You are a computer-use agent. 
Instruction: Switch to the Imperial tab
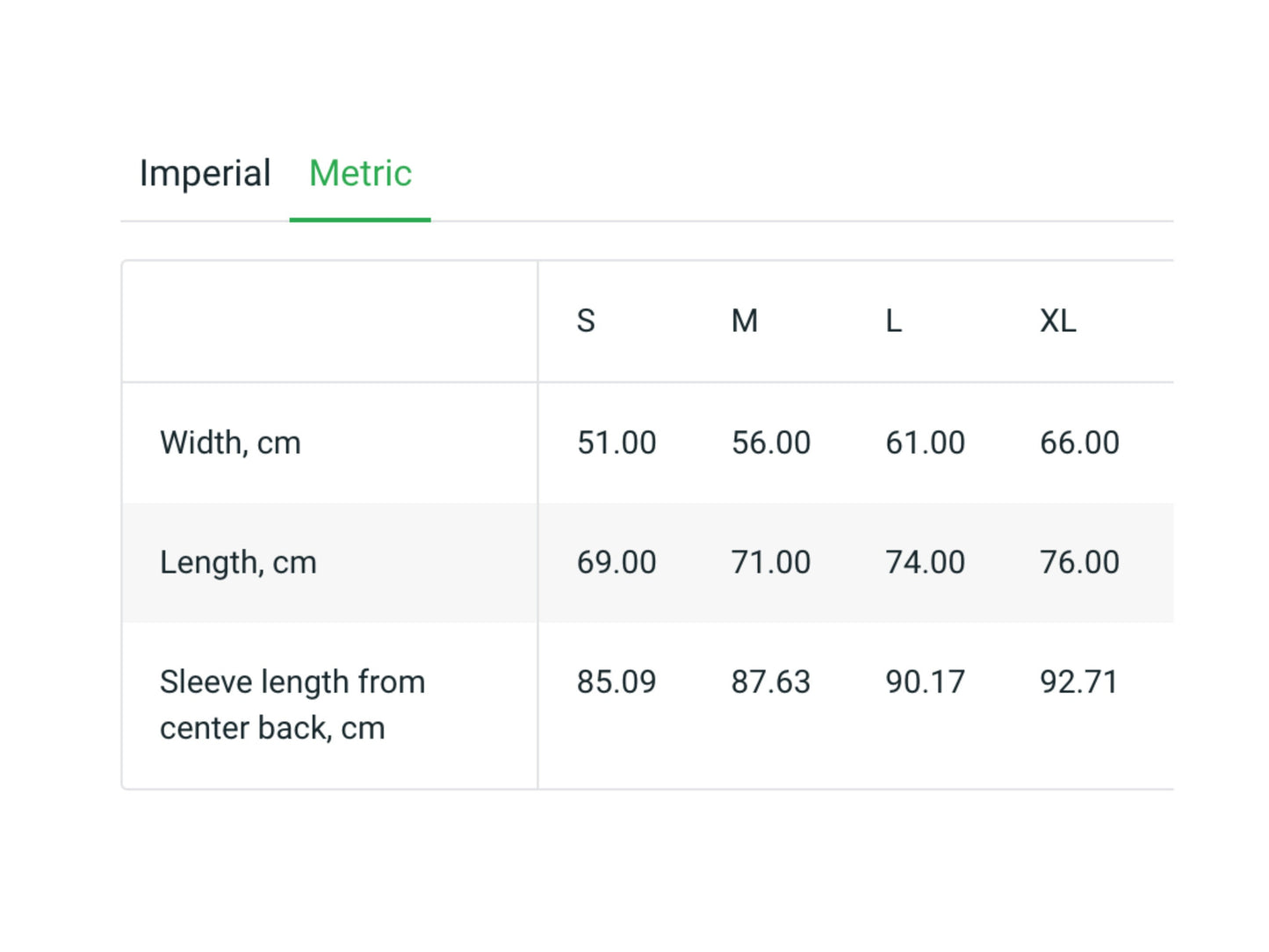(x=205, y=173)
